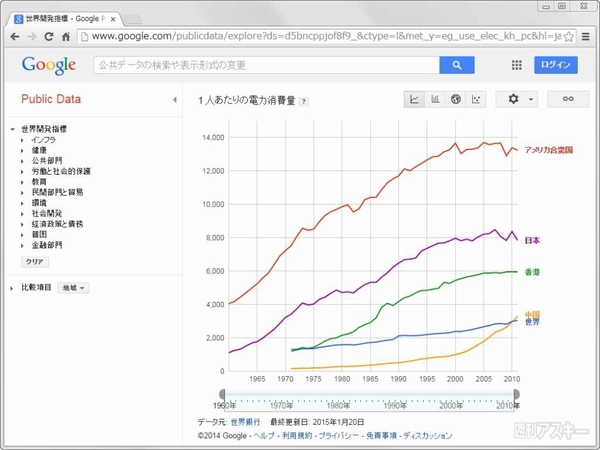Open the 免責事項 footer link
600x450 pixels.
tap(381, 435)
